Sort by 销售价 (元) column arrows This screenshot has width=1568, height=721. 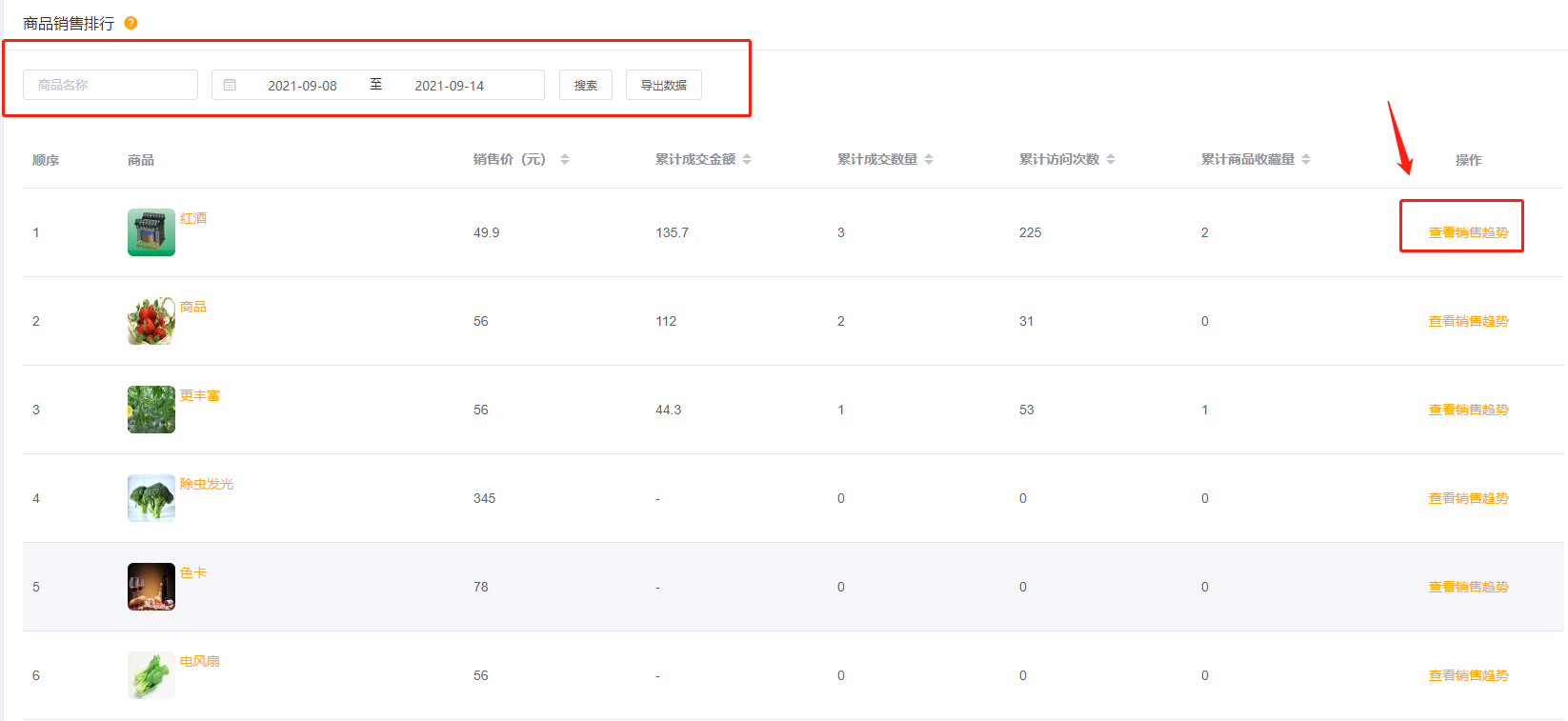[565, 159]
